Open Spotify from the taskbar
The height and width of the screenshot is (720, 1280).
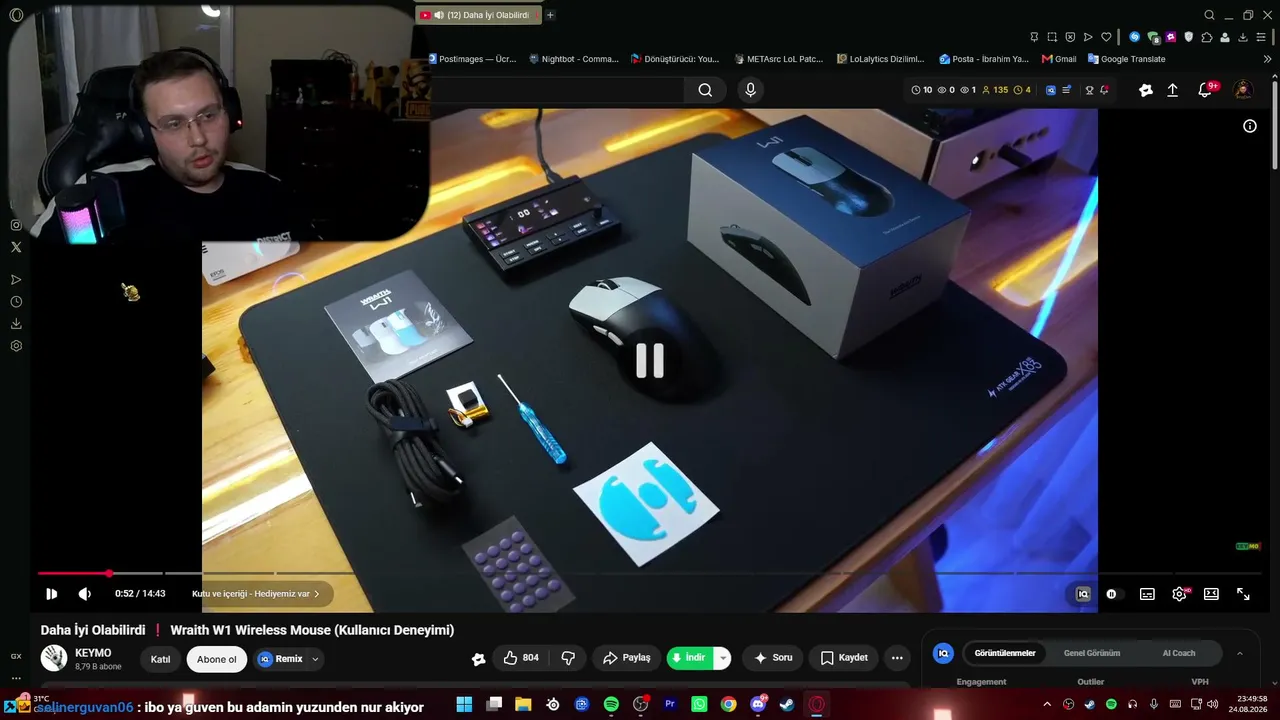(611, 704)
